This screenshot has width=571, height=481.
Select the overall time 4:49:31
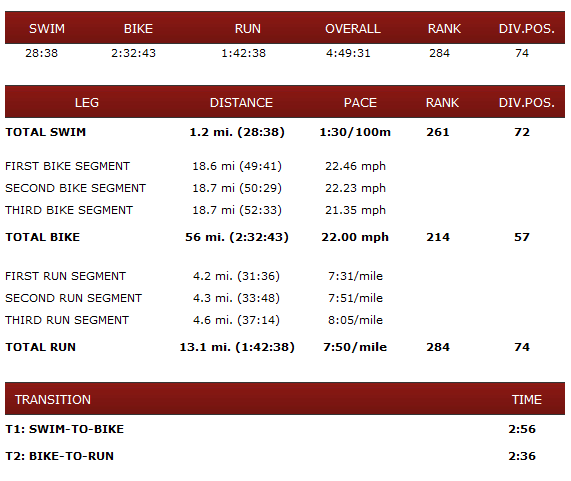(348, 53)
